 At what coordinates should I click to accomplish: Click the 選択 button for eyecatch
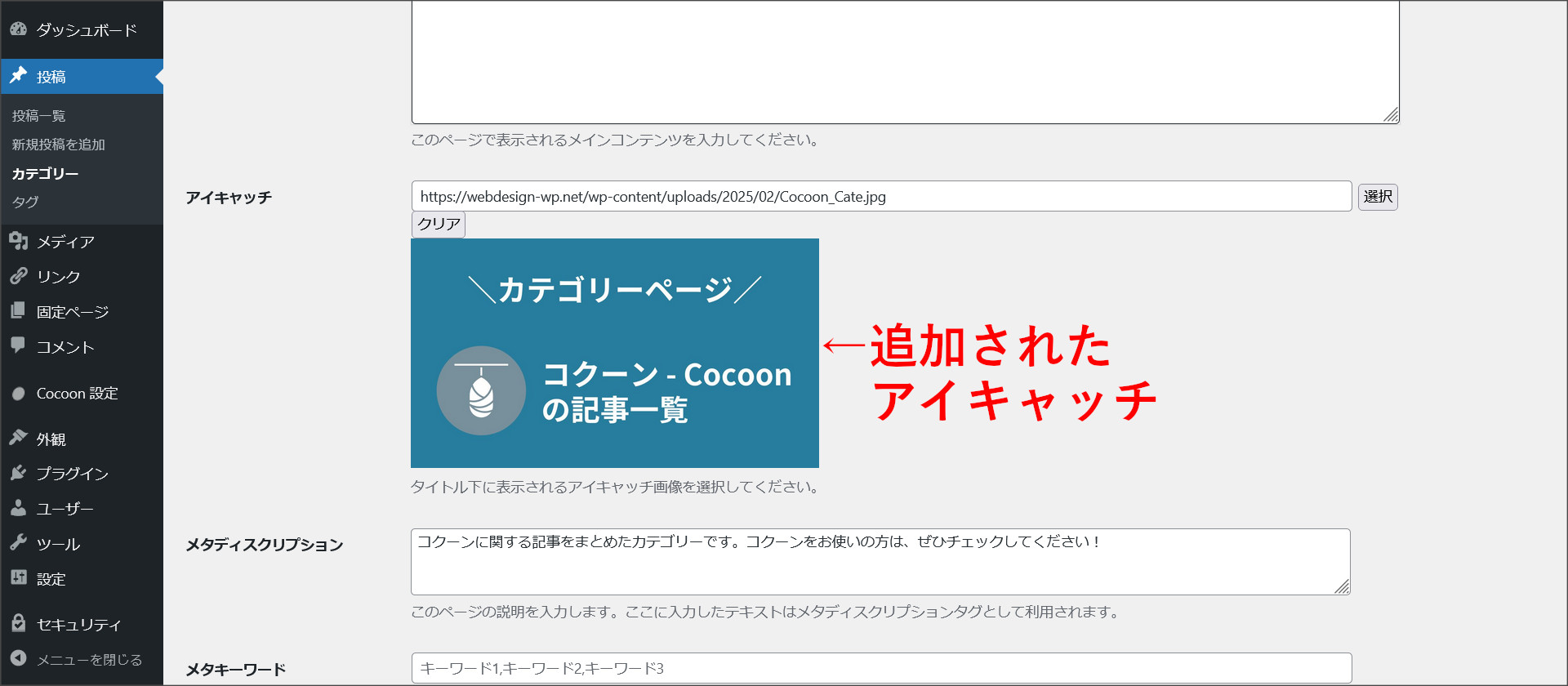(x=1378, y=197)
